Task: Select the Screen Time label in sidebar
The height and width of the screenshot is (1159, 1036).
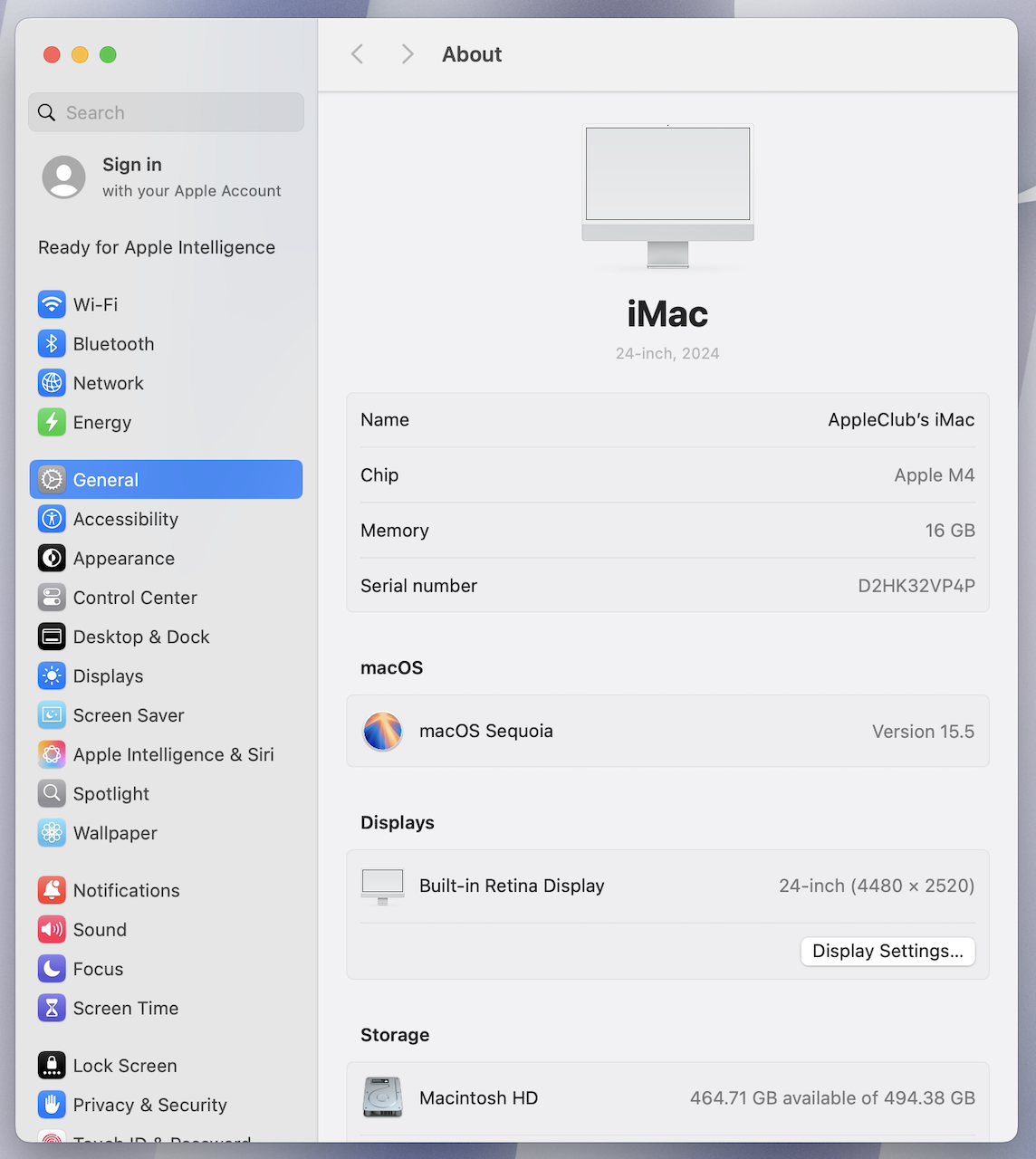Action: click(x=126, y=1008)
